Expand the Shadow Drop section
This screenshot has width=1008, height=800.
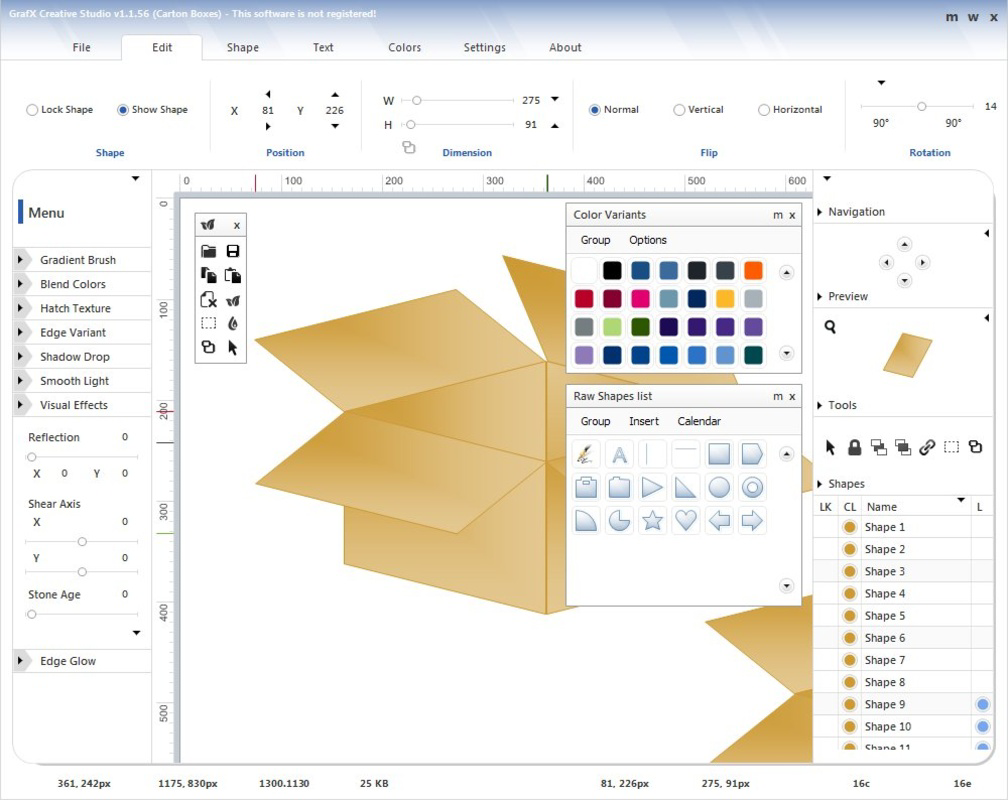[21, 356]
